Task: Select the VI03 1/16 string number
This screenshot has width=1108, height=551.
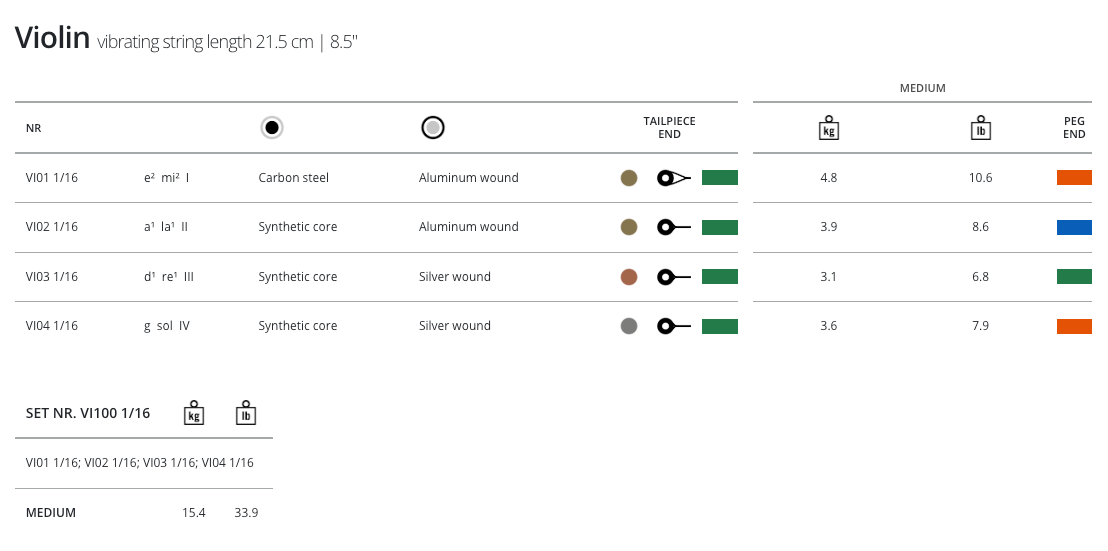Action: pyautogui.click(x=52, y=277)
